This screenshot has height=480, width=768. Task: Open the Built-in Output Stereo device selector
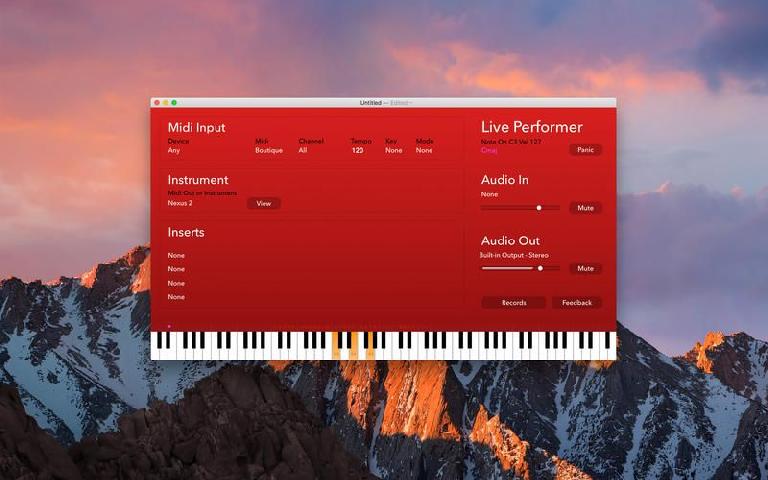pos(514,255)
